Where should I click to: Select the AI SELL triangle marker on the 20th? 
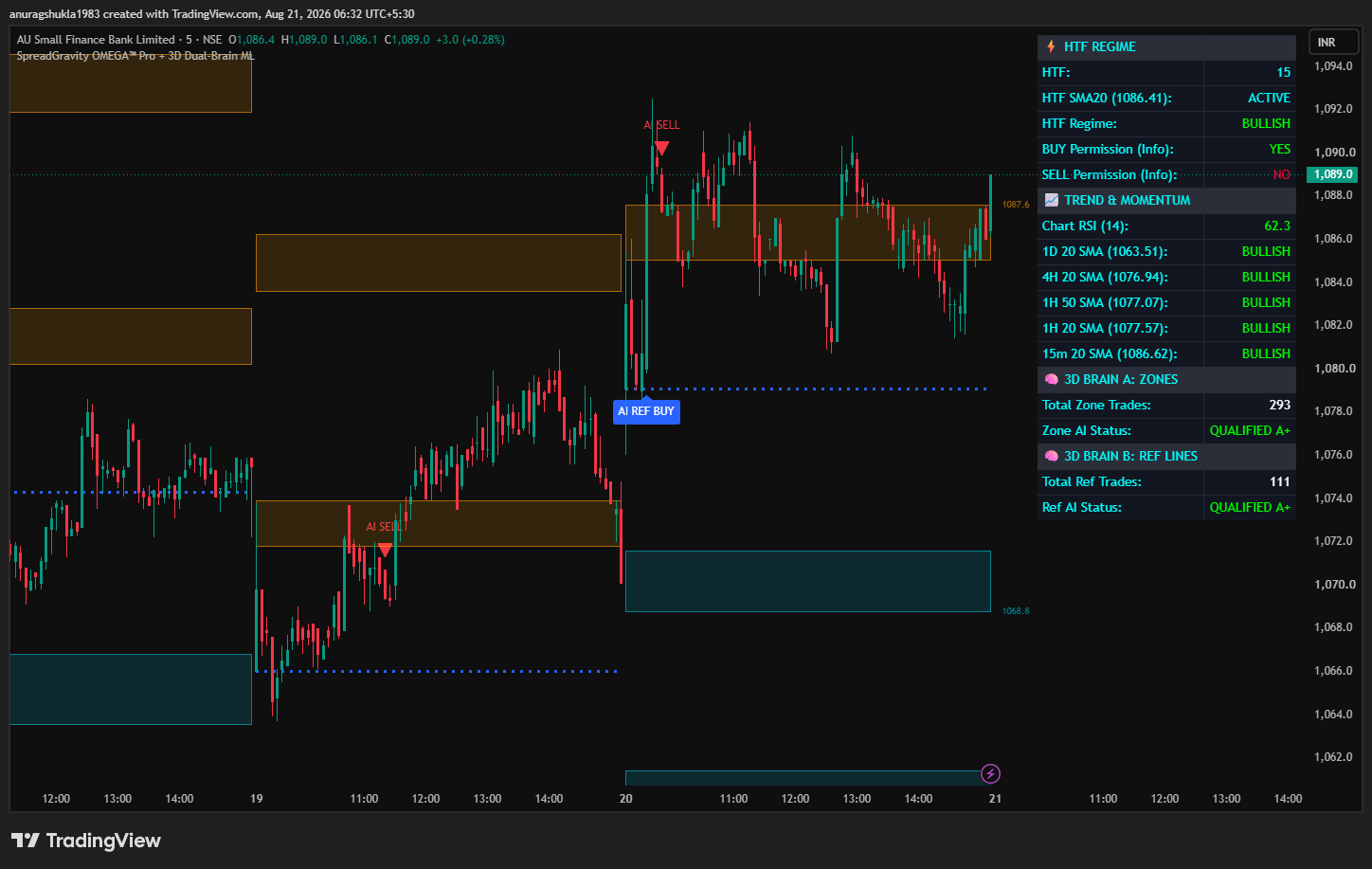tap(662, 148)
